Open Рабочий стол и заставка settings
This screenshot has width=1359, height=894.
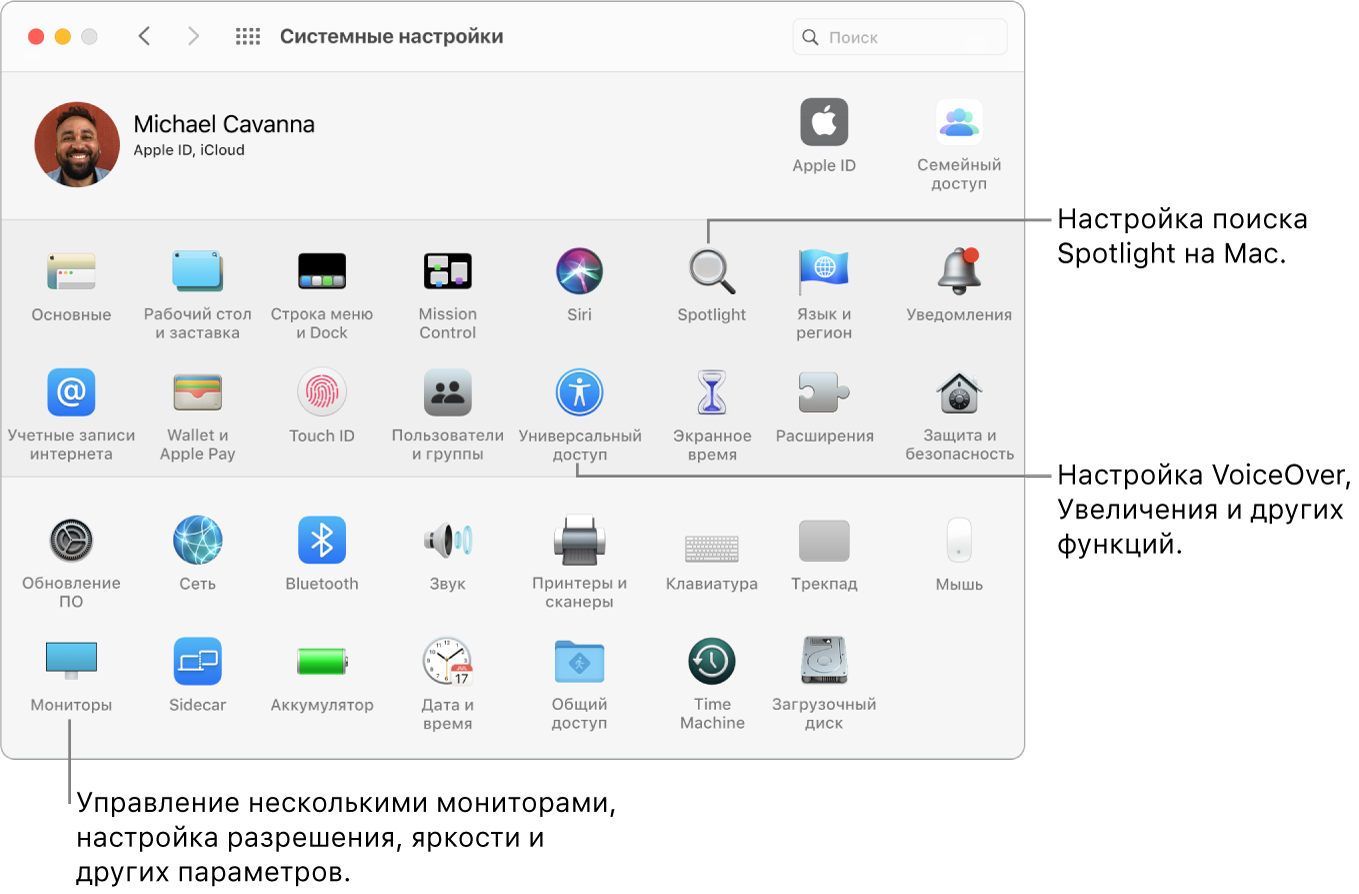197,271
